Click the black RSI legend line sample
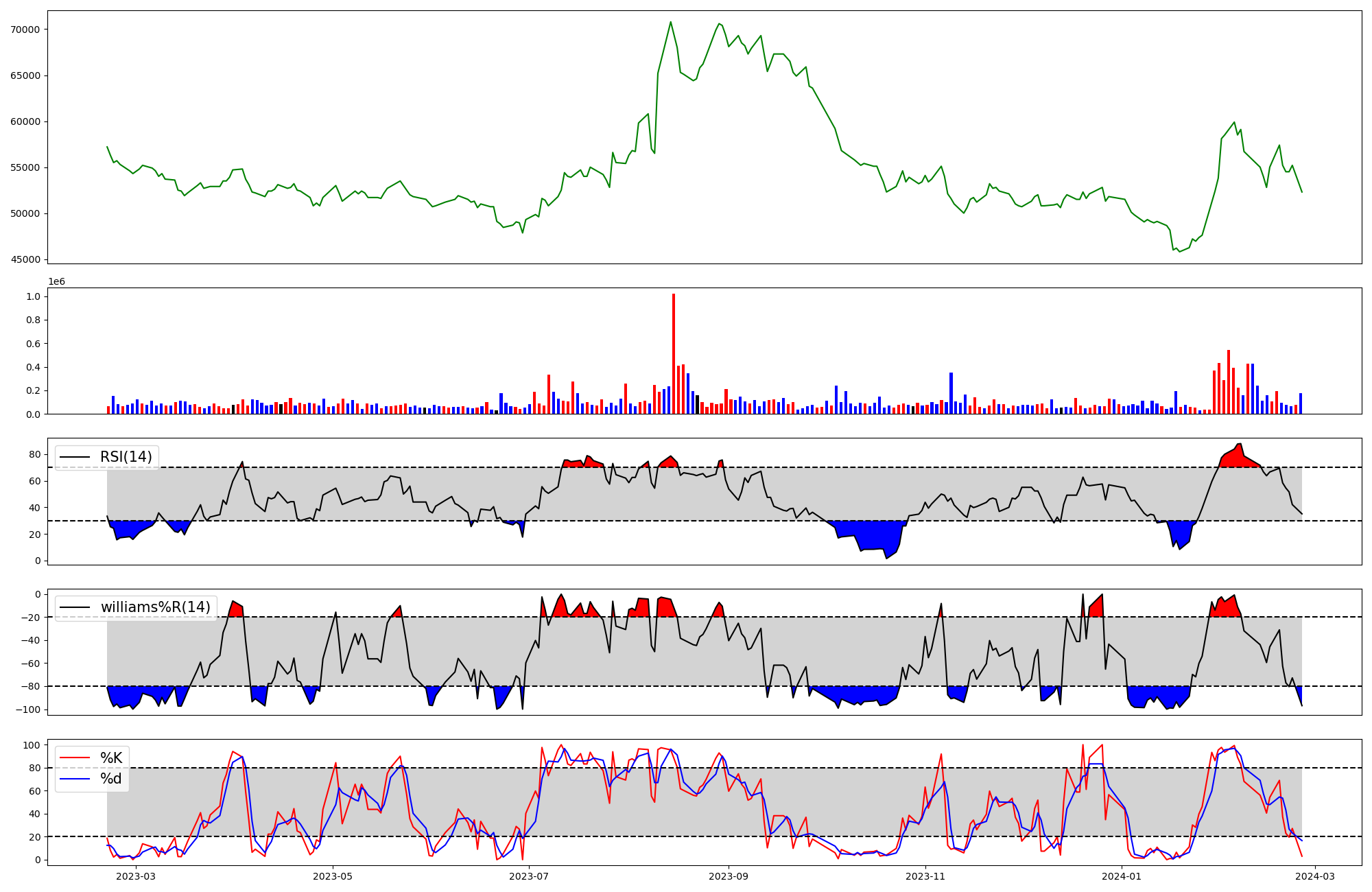The image size is (1372, 892). tap(75, 457)
